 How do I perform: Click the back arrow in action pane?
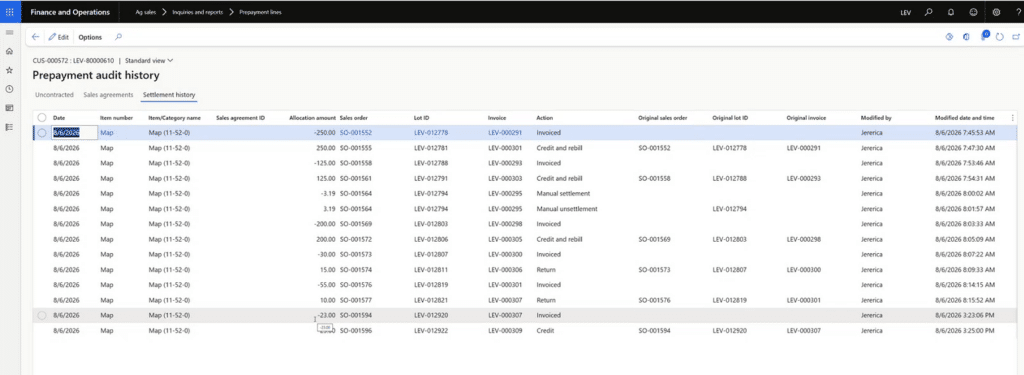tap(35, 37)
